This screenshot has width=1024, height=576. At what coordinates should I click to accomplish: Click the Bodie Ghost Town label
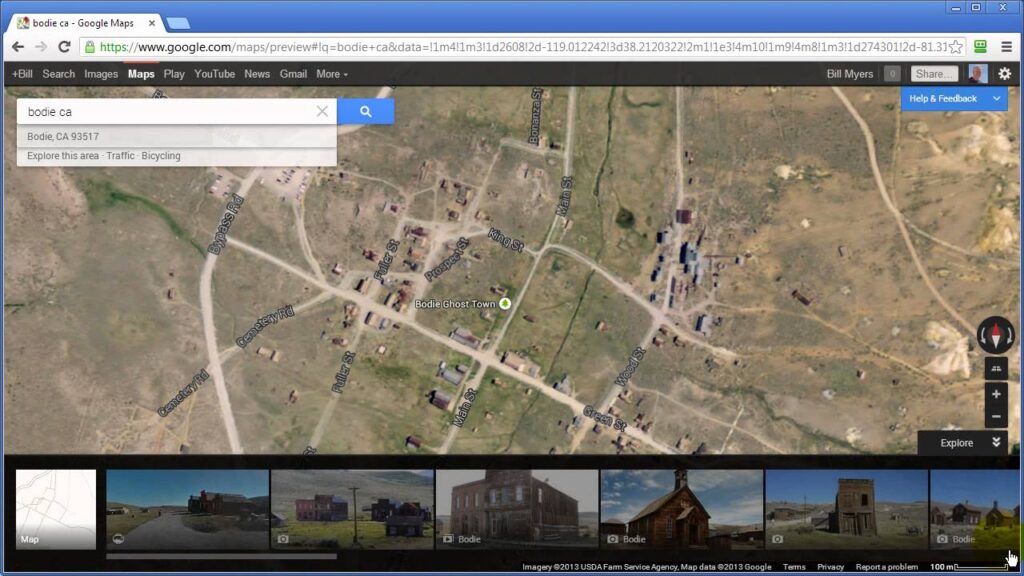click(455, 304)
